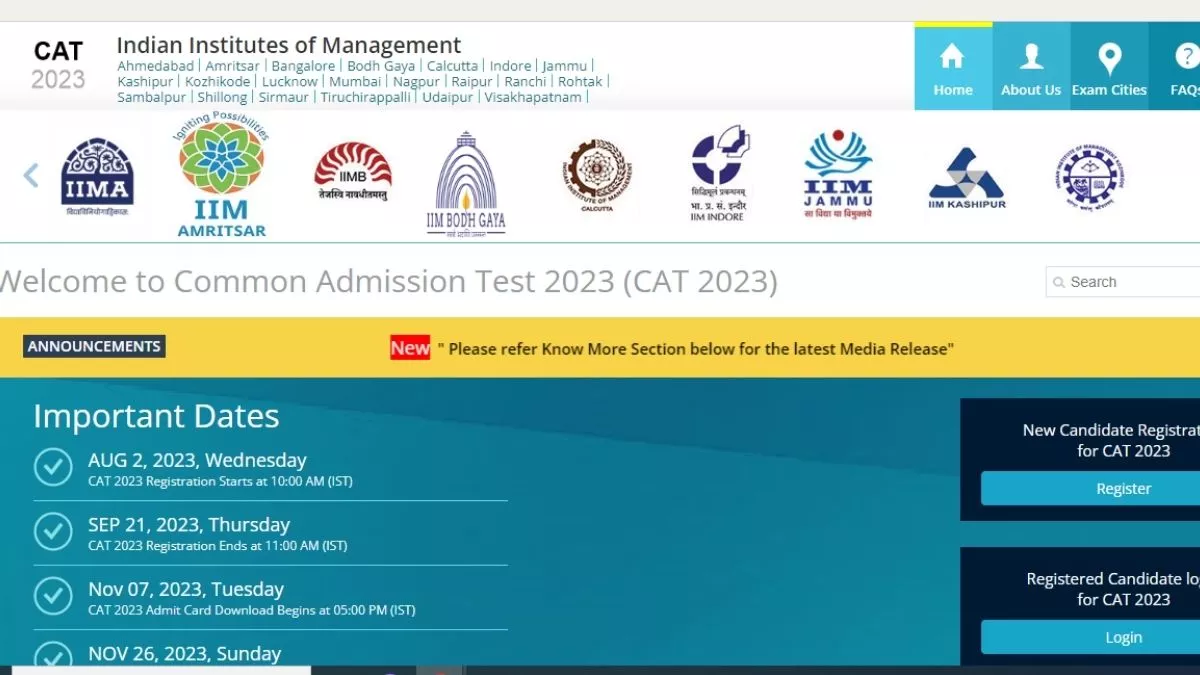Open the Nagpur header link
Screen dimensions: 1200x675
tap(416, 82)
